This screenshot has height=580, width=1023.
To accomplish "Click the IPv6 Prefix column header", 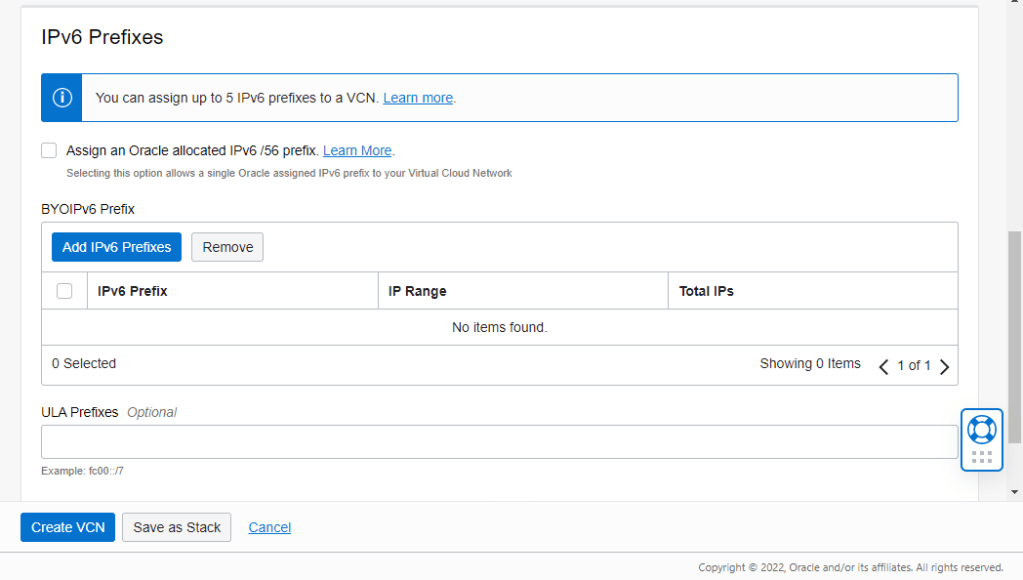I will pos(132,291).
